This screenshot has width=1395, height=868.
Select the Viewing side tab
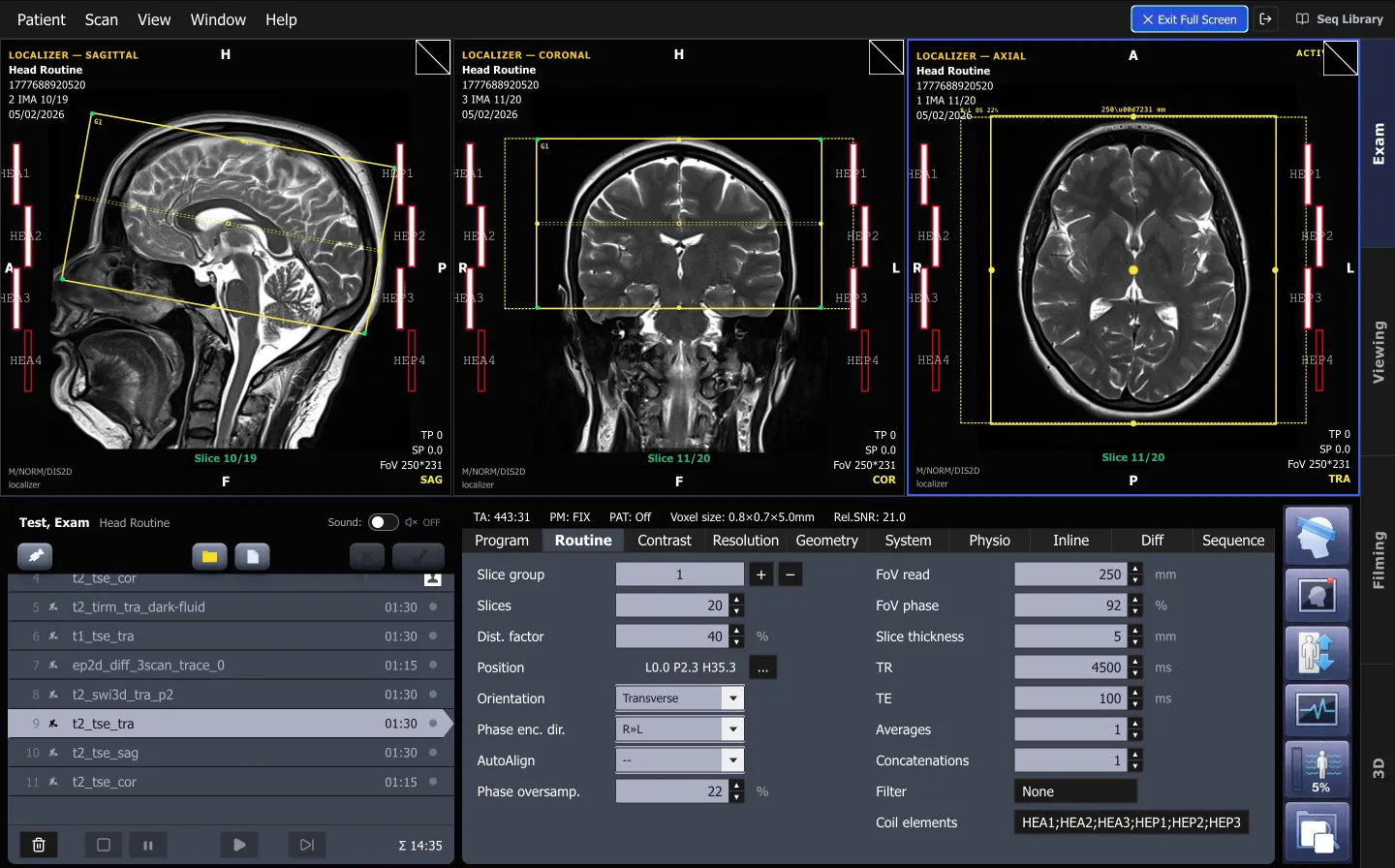pyautogui.click(x=1379, y=352)
